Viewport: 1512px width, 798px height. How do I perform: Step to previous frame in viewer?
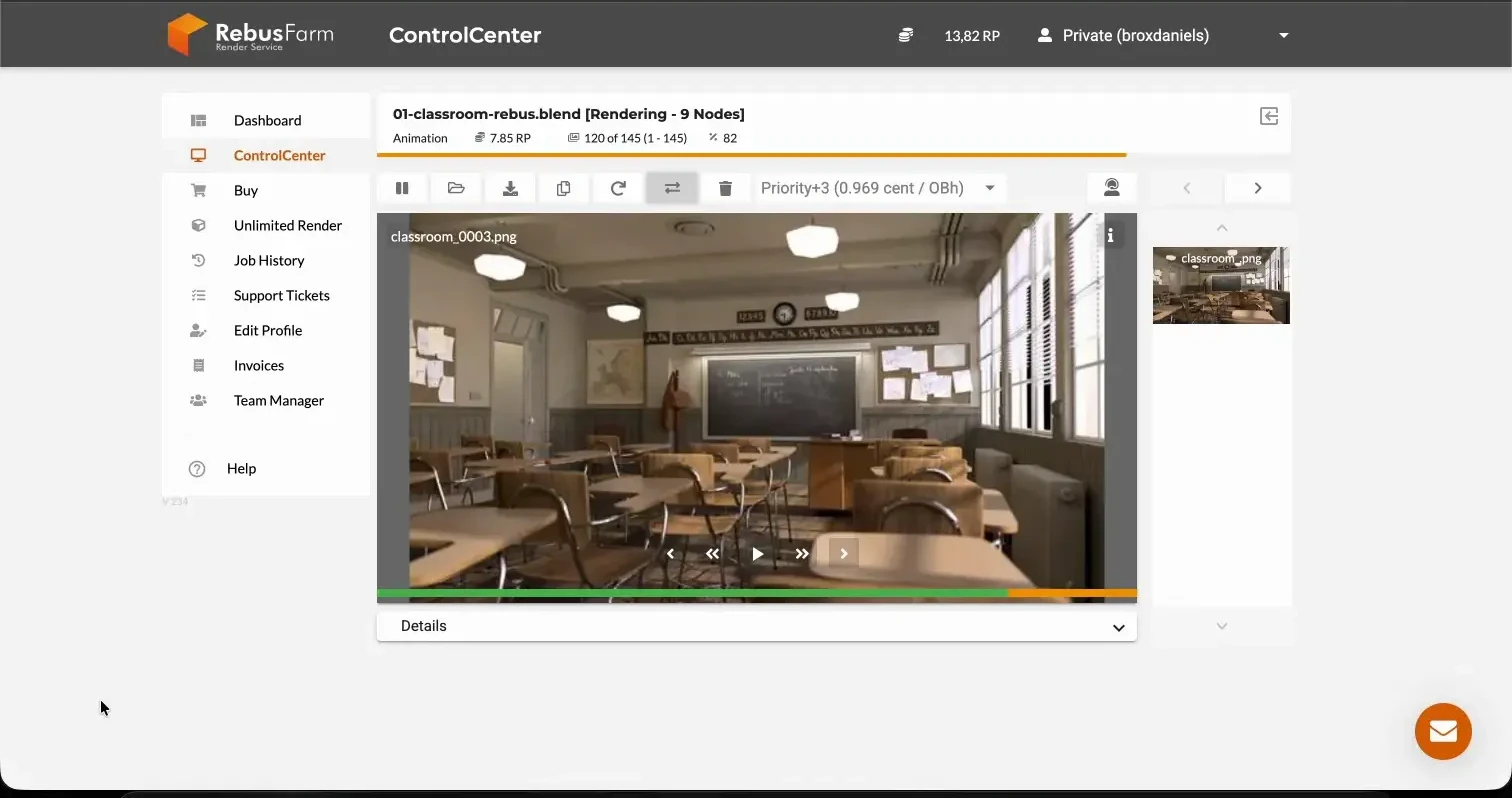tap(670, 554)
